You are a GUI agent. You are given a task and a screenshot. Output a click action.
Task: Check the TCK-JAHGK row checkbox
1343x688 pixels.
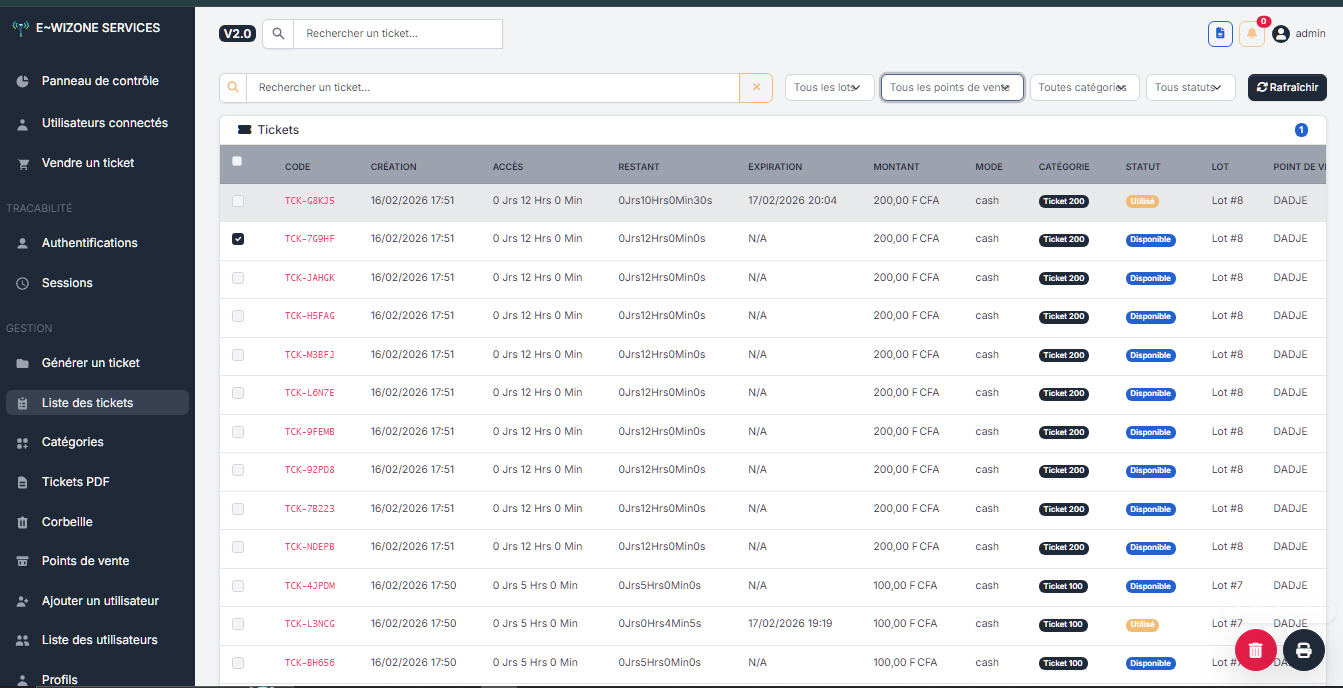coord(237,277)
